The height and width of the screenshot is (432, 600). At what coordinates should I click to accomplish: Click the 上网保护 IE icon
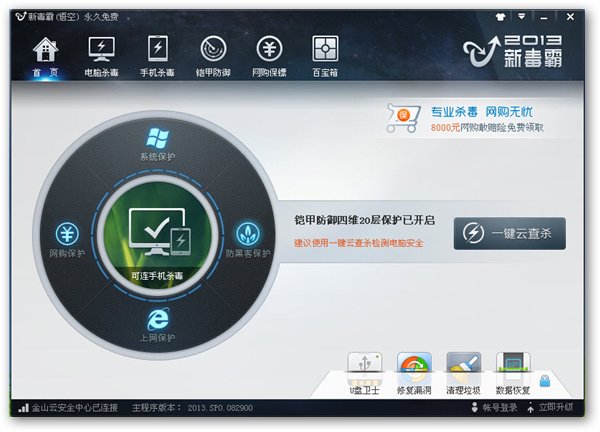point(157,320)
